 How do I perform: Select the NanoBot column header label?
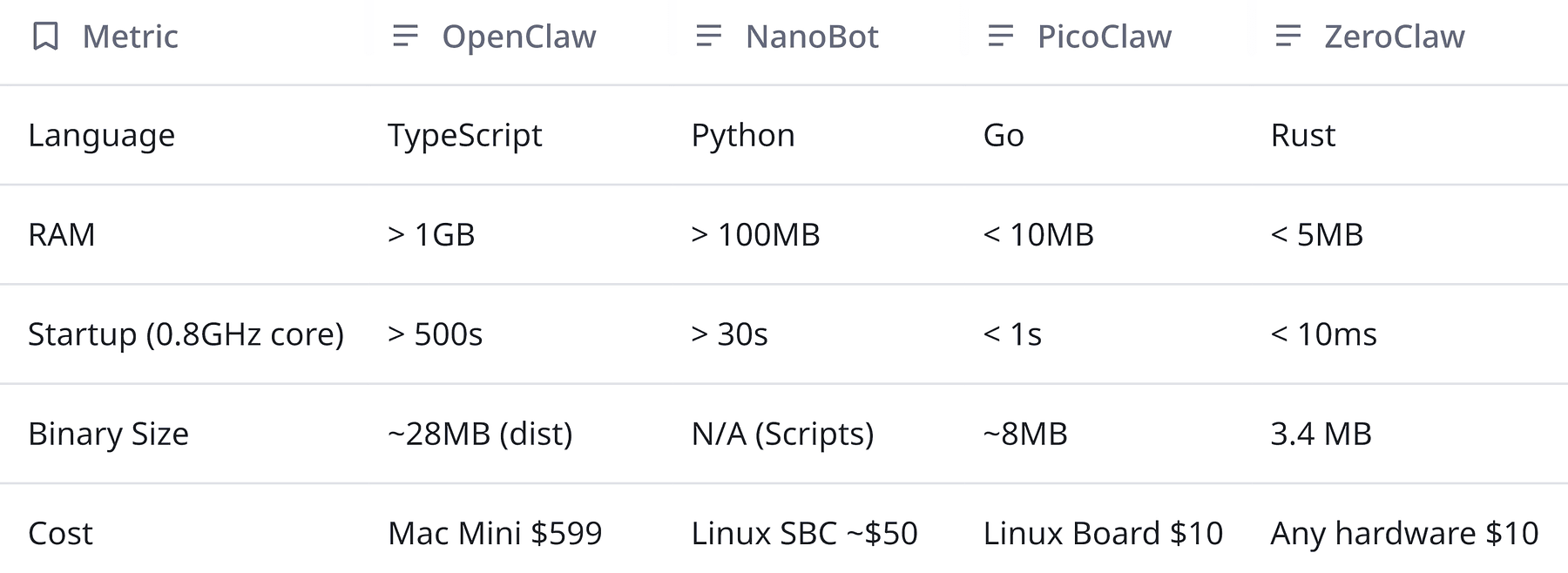[x=812, y=37]
